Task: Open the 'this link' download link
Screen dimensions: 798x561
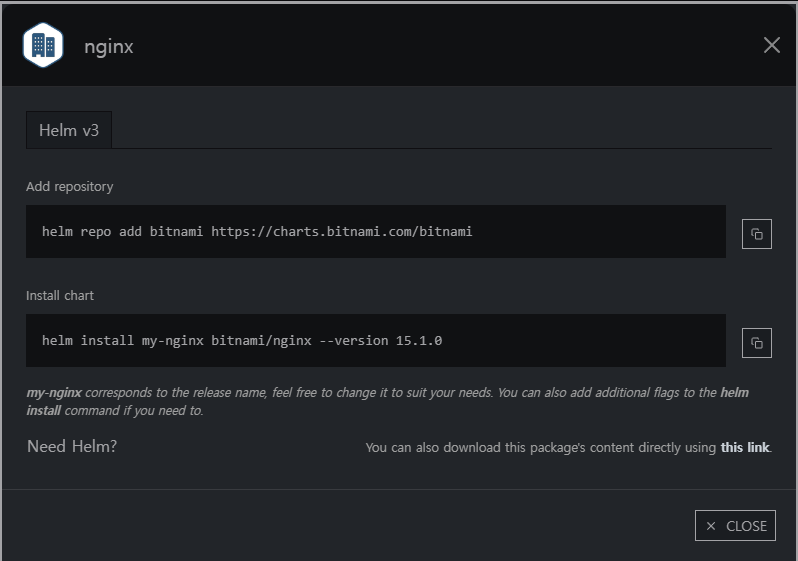Action: pyautogui.click(x=745, y=447)
